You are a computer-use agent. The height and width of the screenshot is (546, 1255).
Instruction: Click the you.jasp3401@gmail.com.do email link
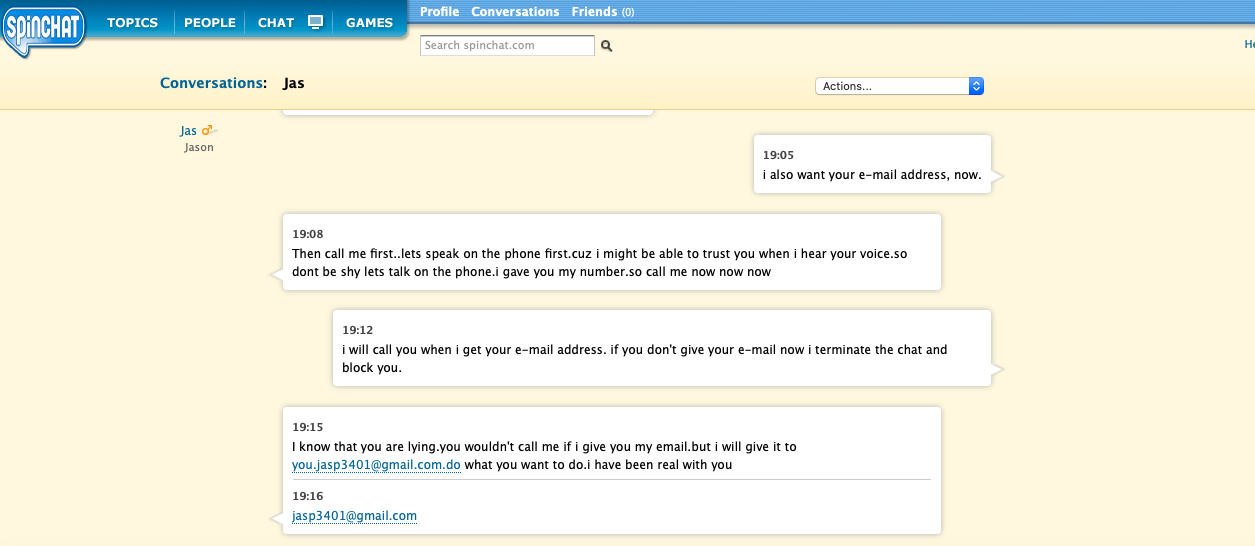tap(376, 464)
